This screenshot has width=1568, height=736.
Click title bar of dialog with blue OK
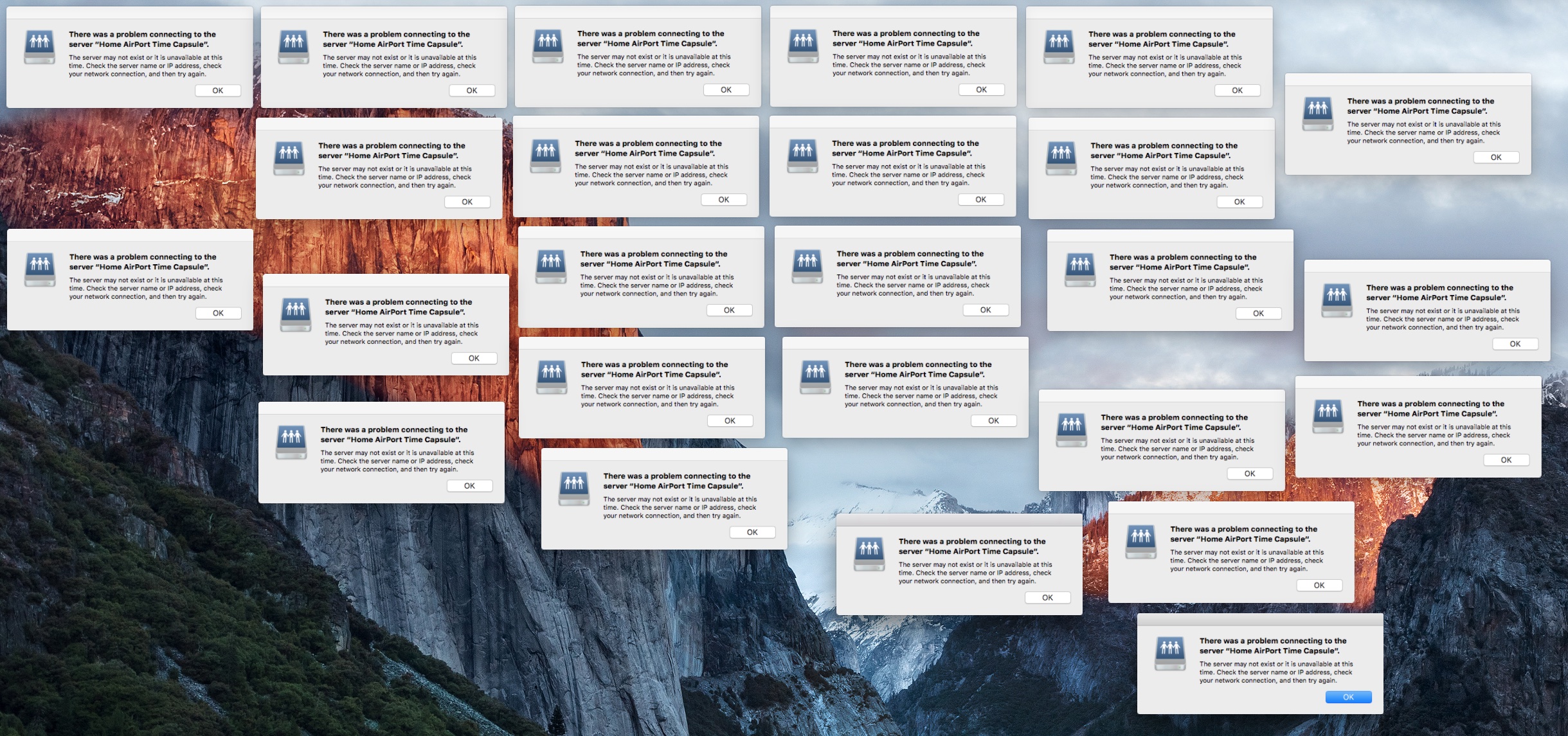(1259, 620)
